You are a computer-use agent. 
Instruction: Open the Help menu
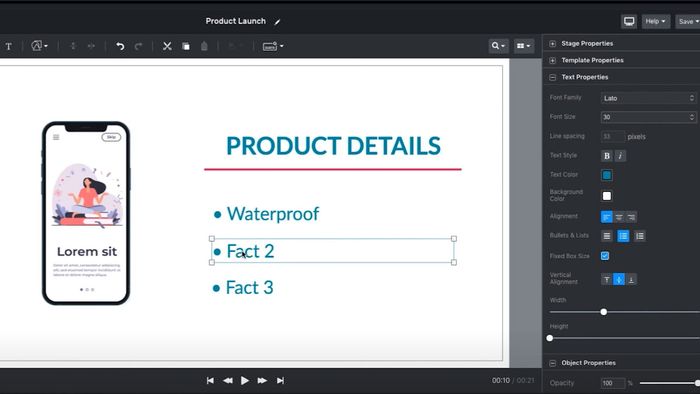point(655,21)
